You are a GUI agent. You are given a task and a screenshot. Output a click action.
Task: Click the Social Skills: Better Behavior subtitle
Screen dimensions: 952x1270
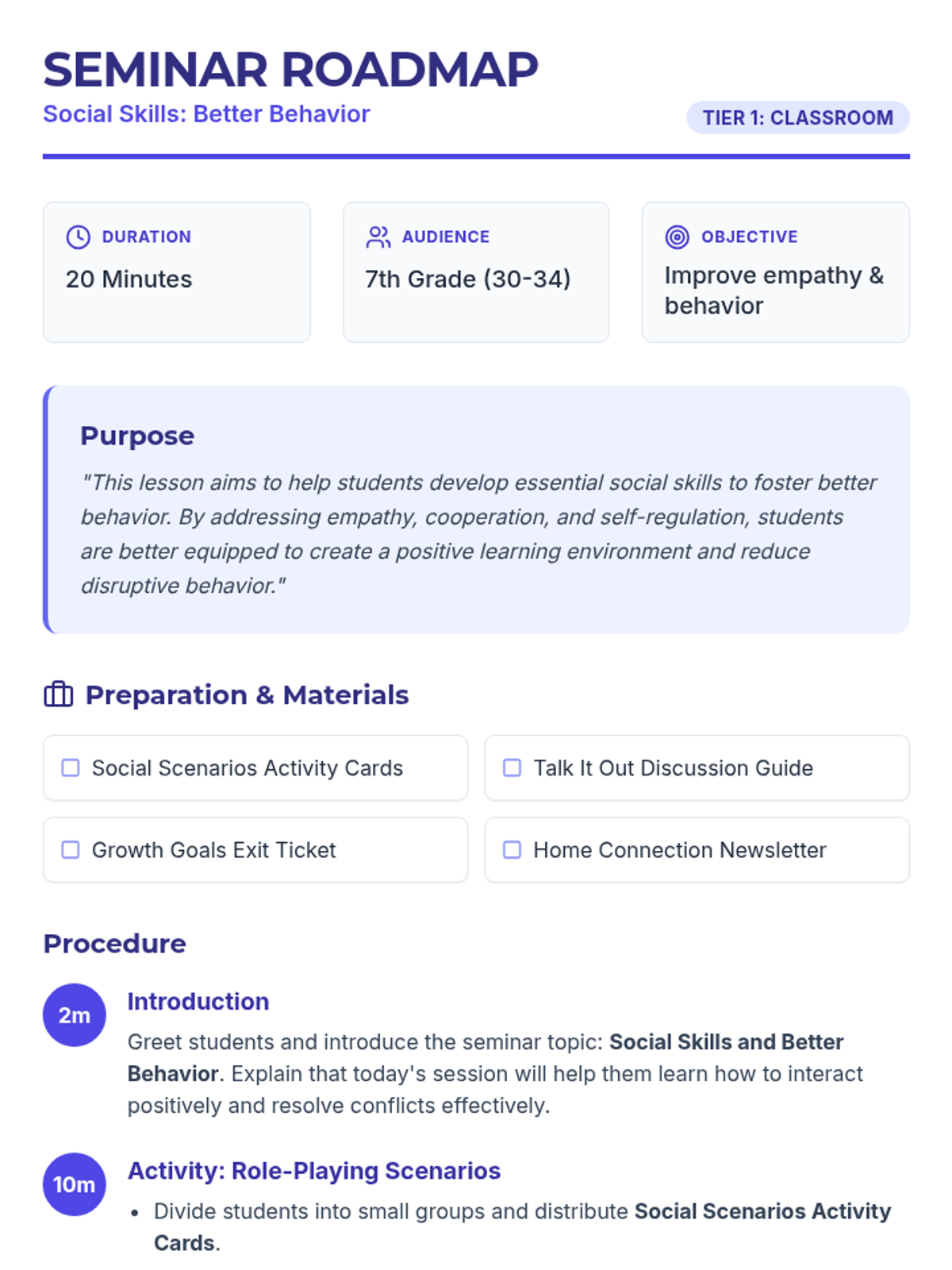pos(206,114)
